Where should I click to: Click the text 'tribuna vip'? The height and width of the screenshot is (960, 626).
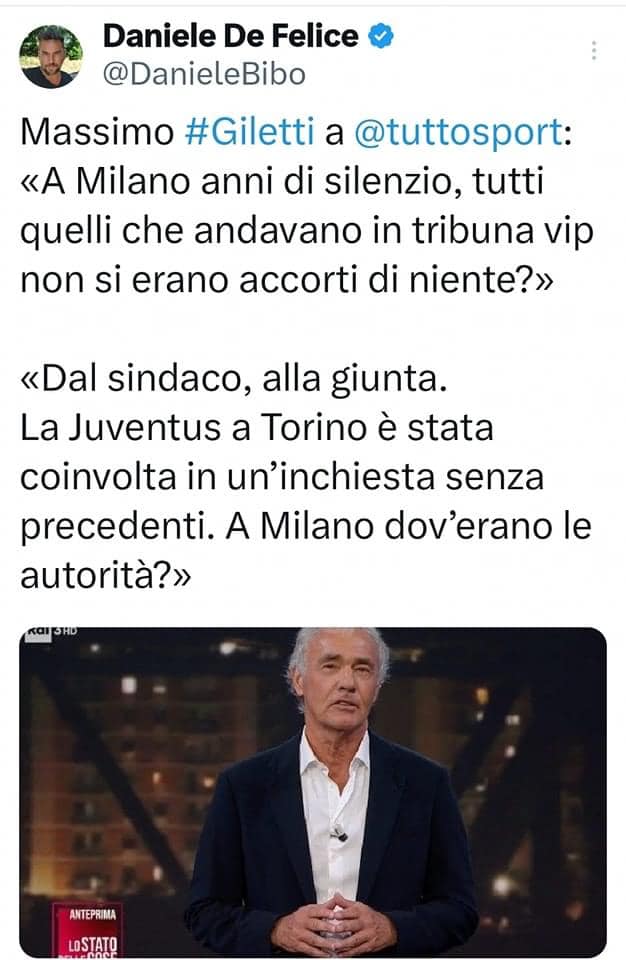[x=502, y=231]
